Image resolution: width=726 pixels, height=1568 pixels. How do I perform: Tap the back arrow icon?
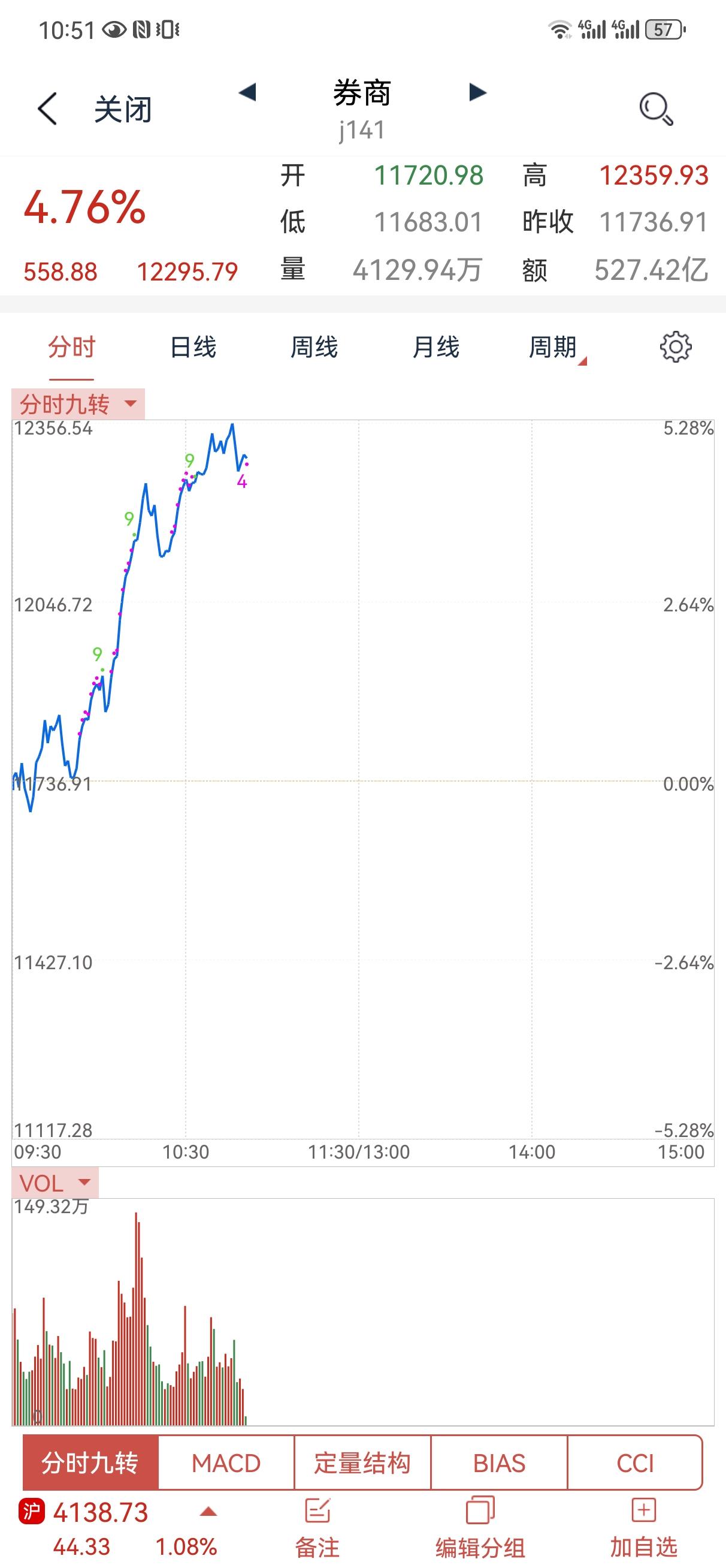(x=47, y=109)
